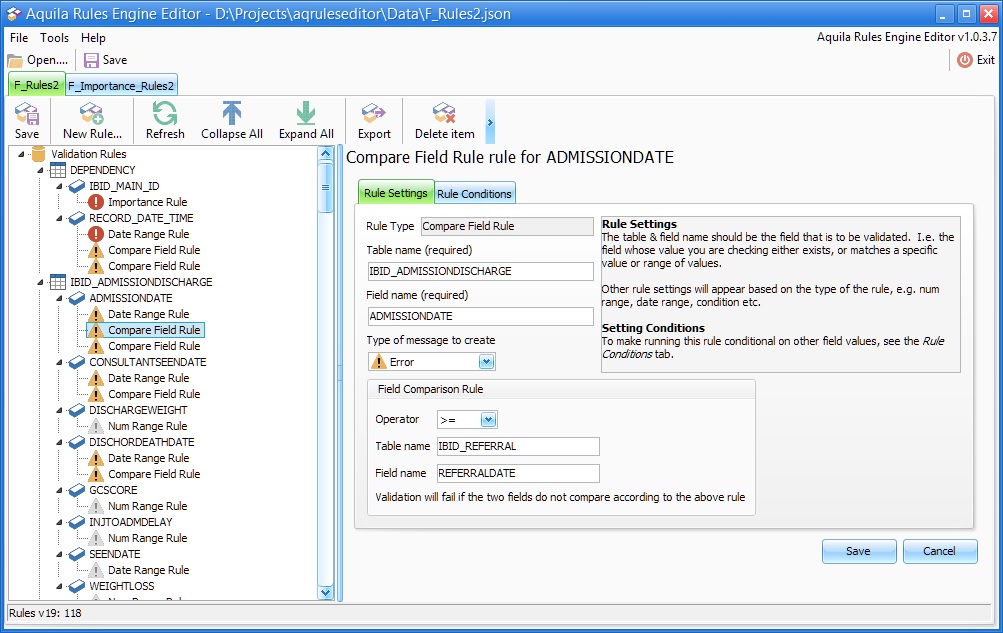Click the Delete item toolbar icon

[444, 113]
